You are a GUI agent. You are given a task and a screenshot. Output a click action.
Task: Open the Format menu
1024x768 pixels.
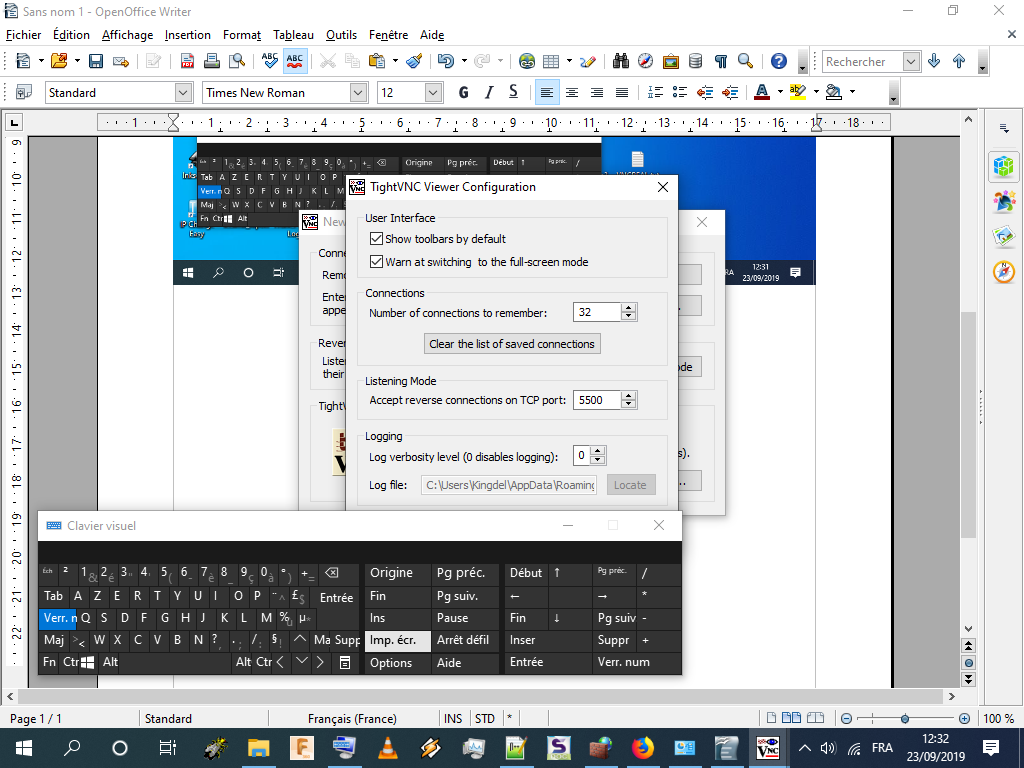tap(242, 35)
